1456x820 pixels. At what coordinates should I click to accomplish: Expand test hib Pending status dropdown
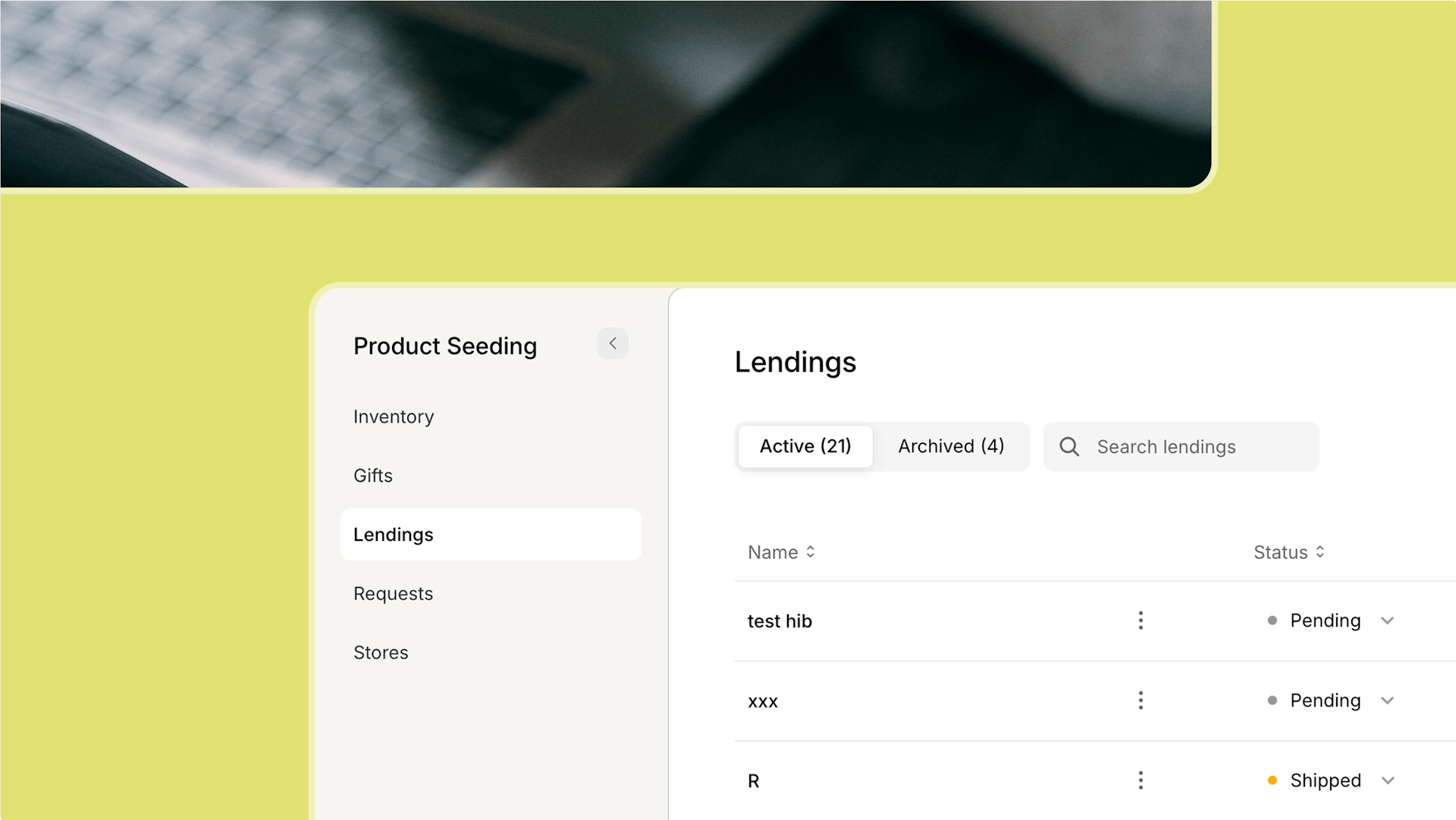(x=1387, y=620)
